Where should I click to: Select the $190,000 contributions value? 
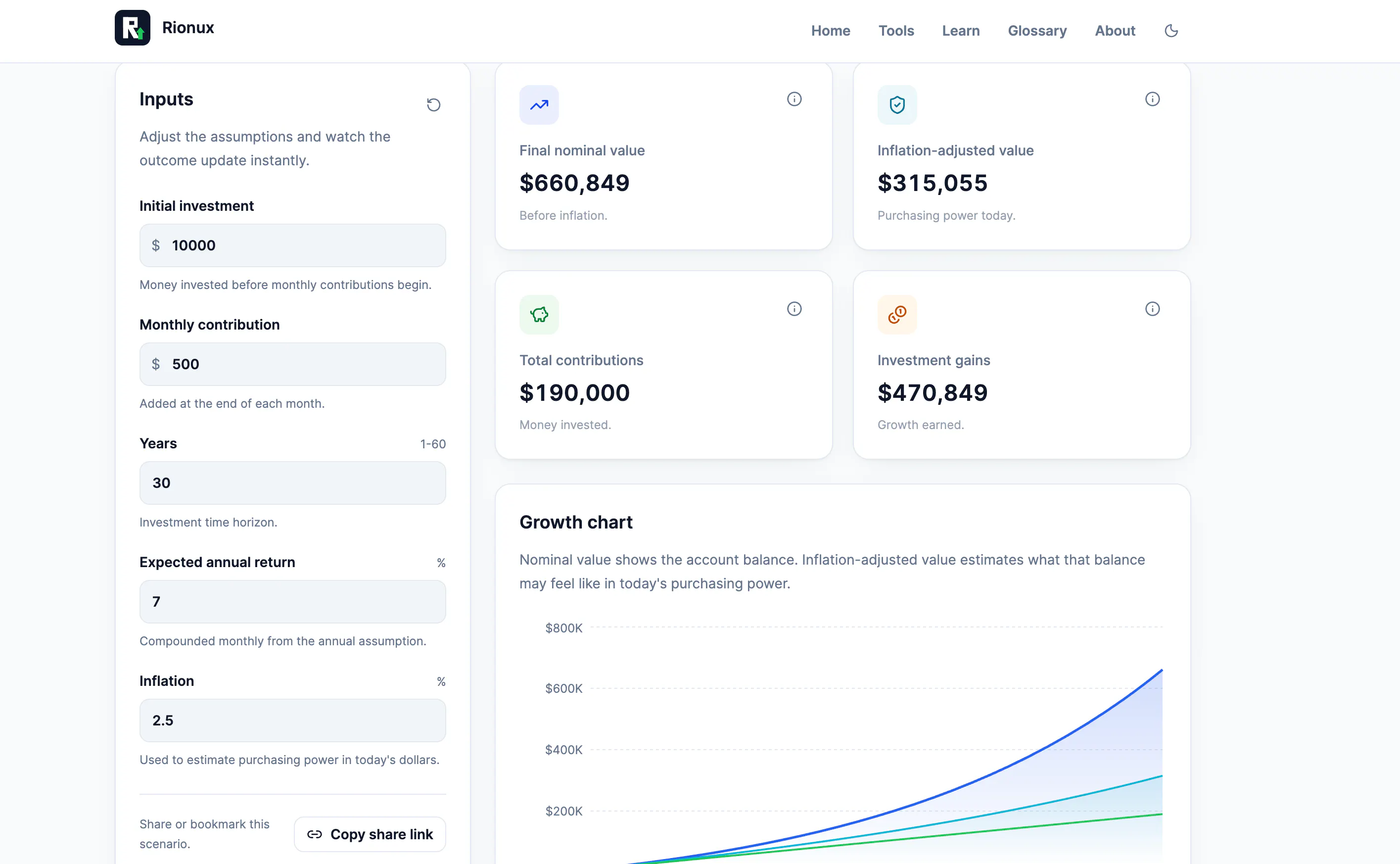coord(574,392)
